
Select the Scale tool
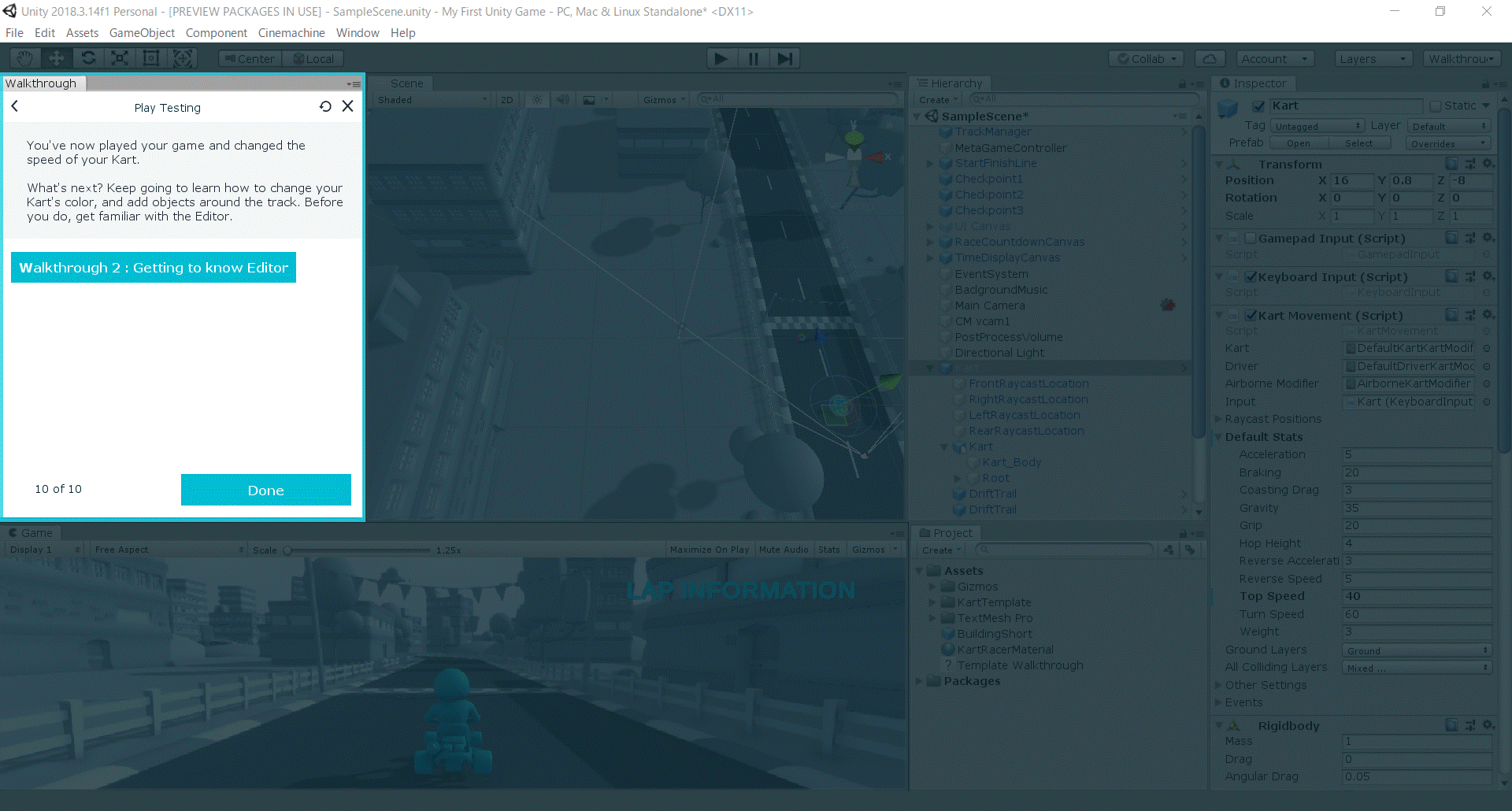tap(120, 58)
